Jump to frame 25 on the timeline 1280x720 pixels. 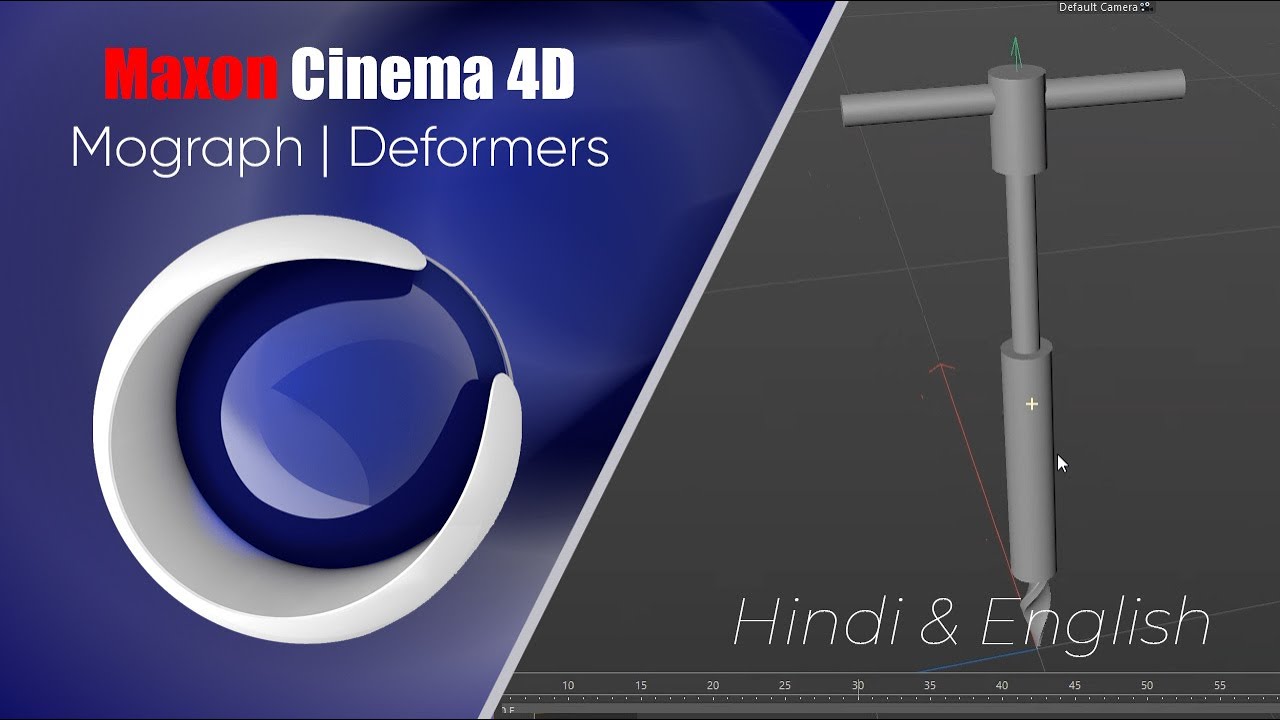785,686
